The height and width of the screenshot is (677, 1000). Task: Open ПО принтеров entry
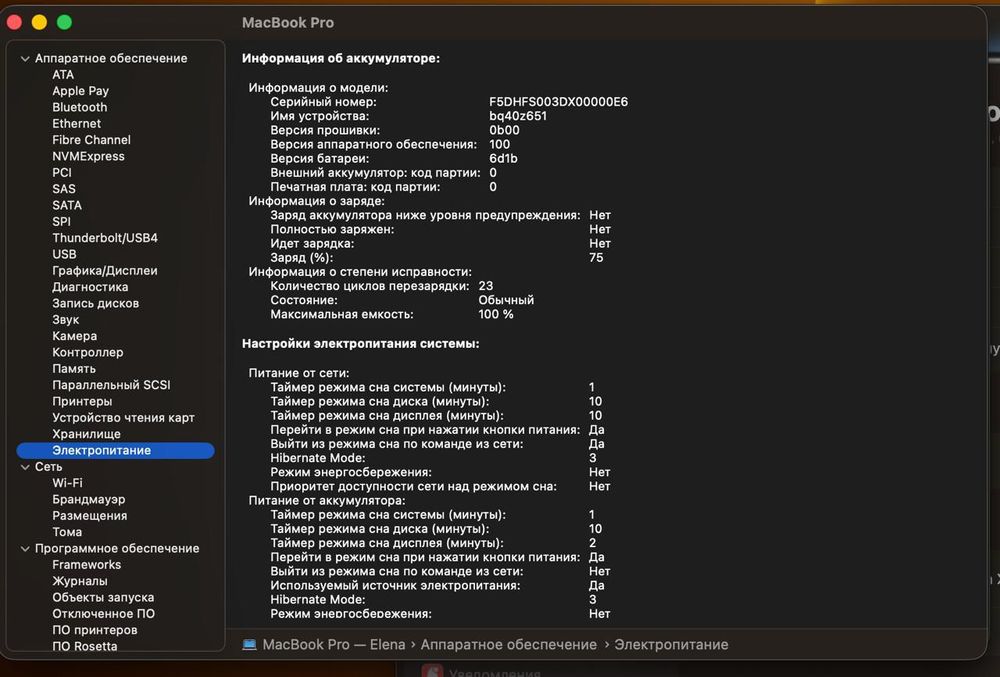pos(94,630)
